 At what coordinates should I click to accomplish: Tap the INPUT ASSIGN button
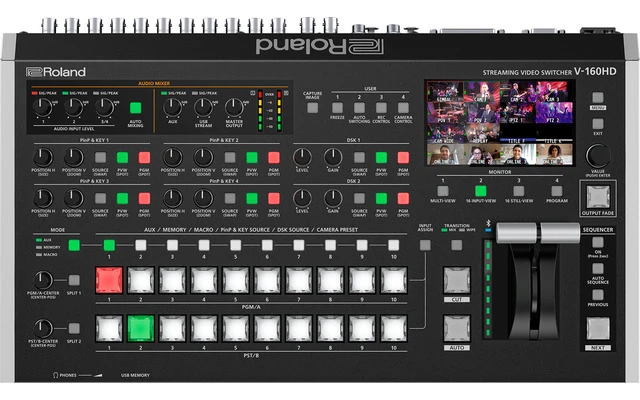click(x=425, y=245)
